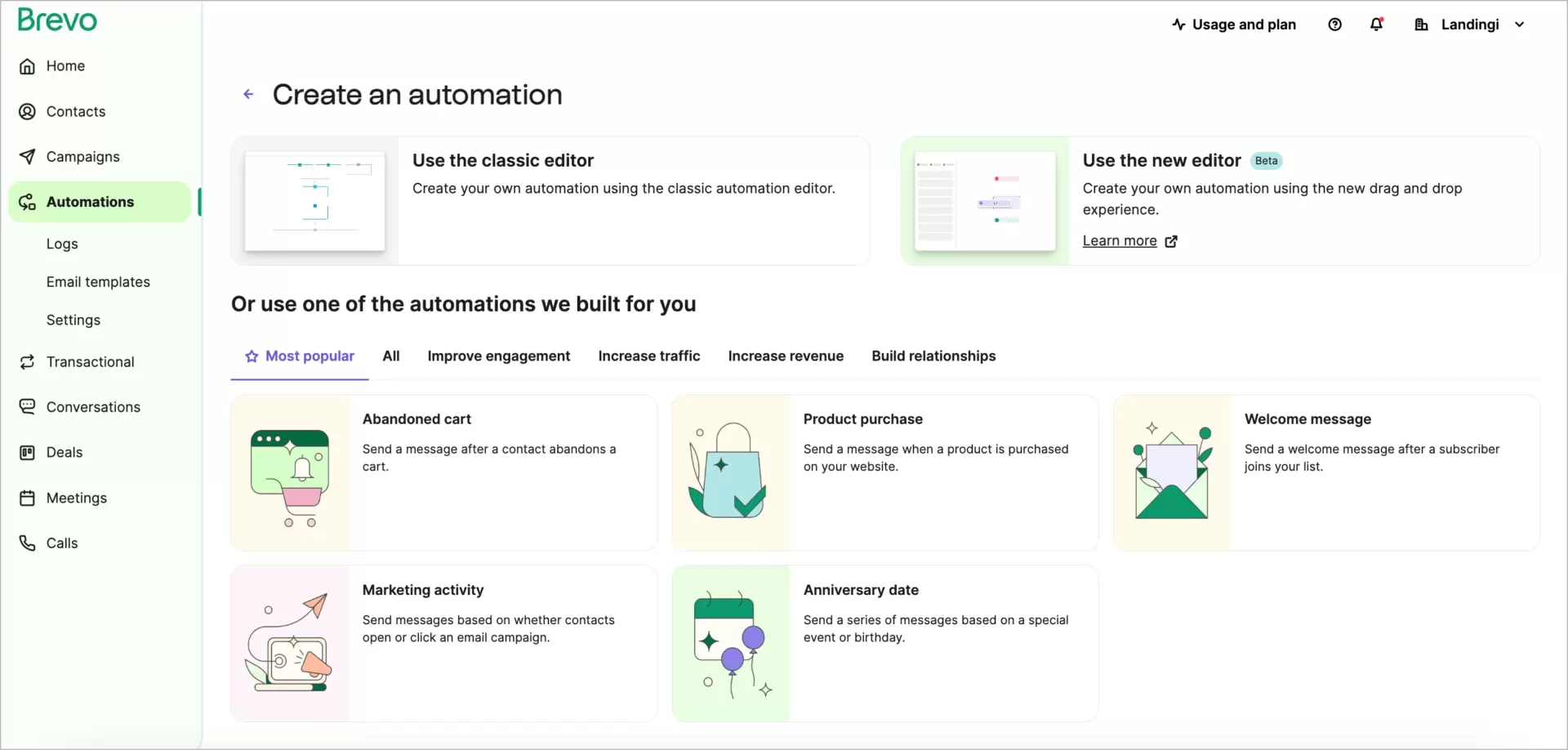Select the Contacts sidebar icon
Screen dimensions: 1568x750
click(x=28, y=111)
